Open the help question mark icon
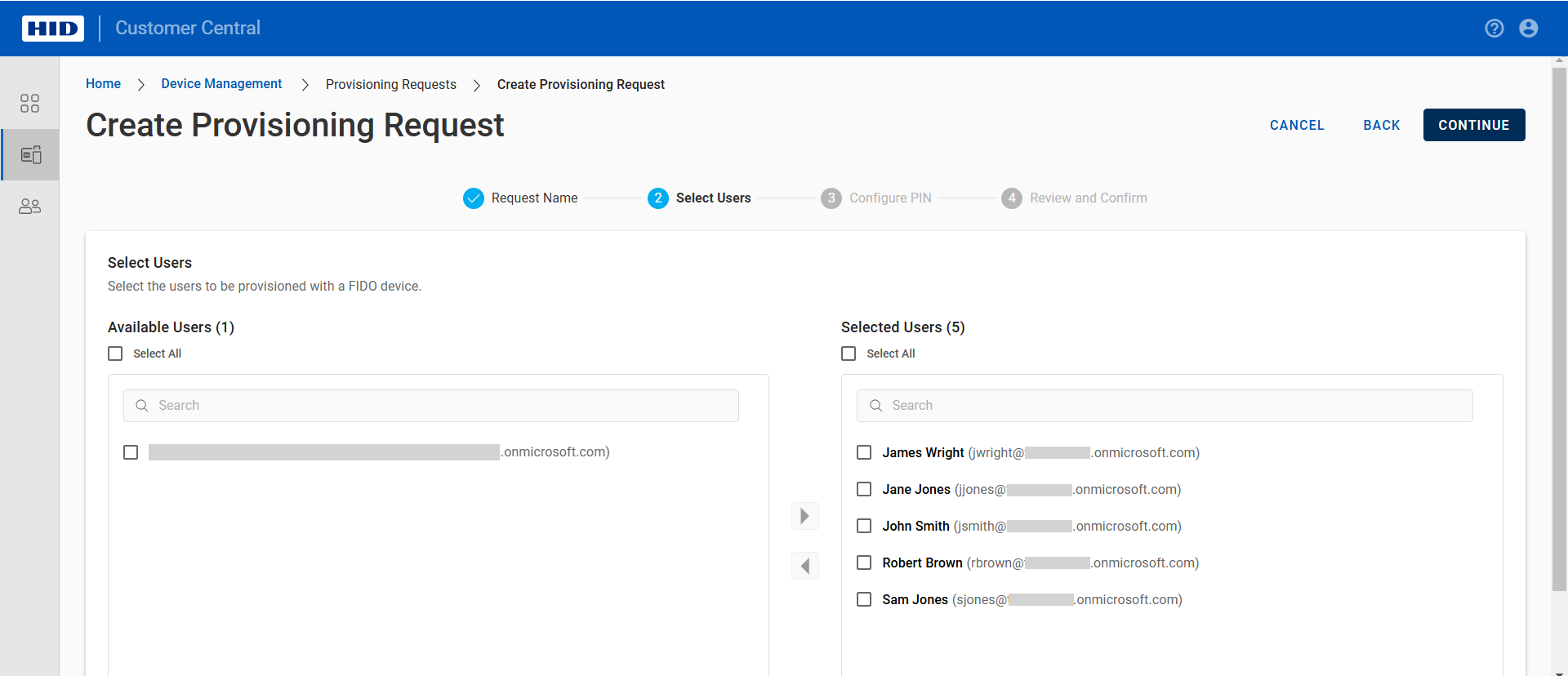1568x676 pixels. pos(1494,29)
